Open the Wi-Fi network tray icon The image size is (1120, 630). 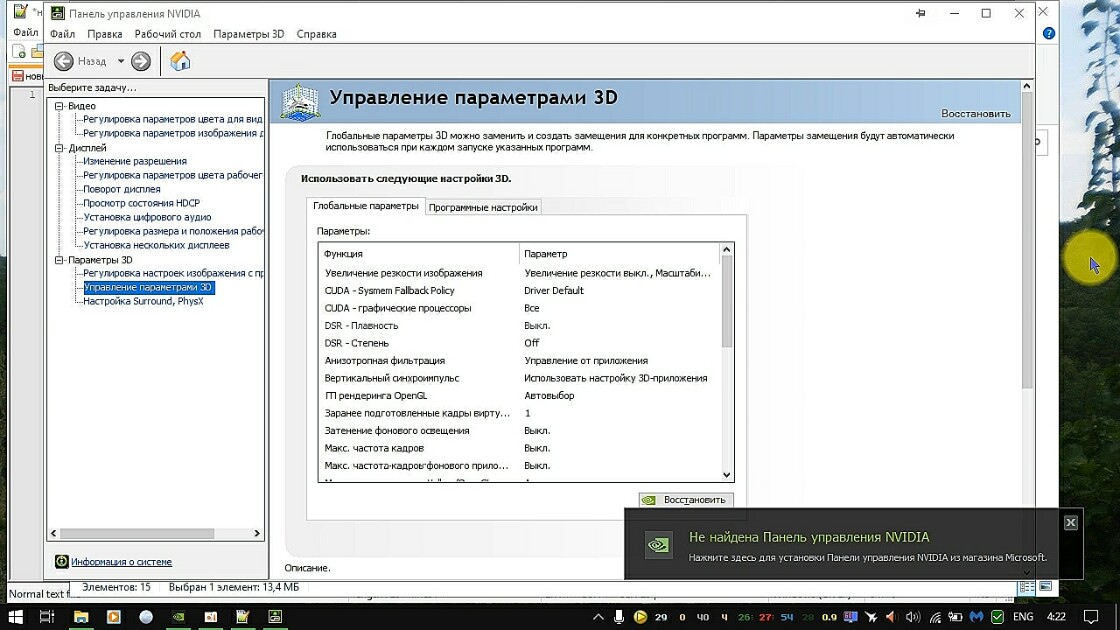coord(935,616)
